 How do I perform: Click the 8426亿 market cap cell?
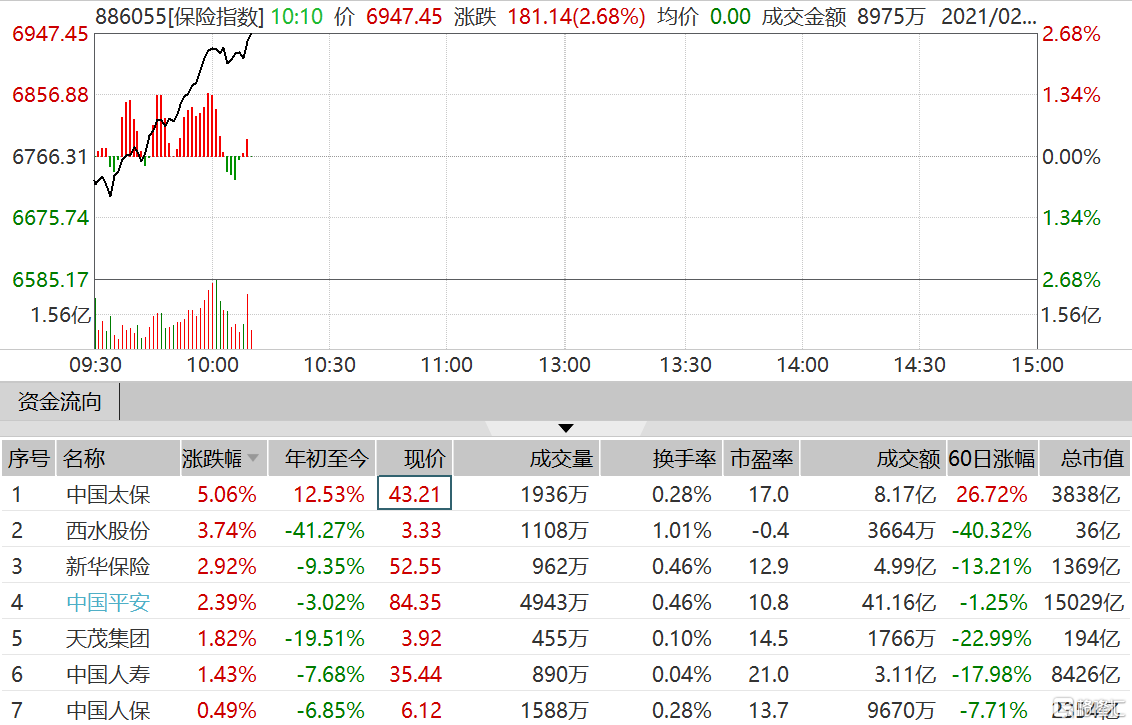pos(1085,674)
